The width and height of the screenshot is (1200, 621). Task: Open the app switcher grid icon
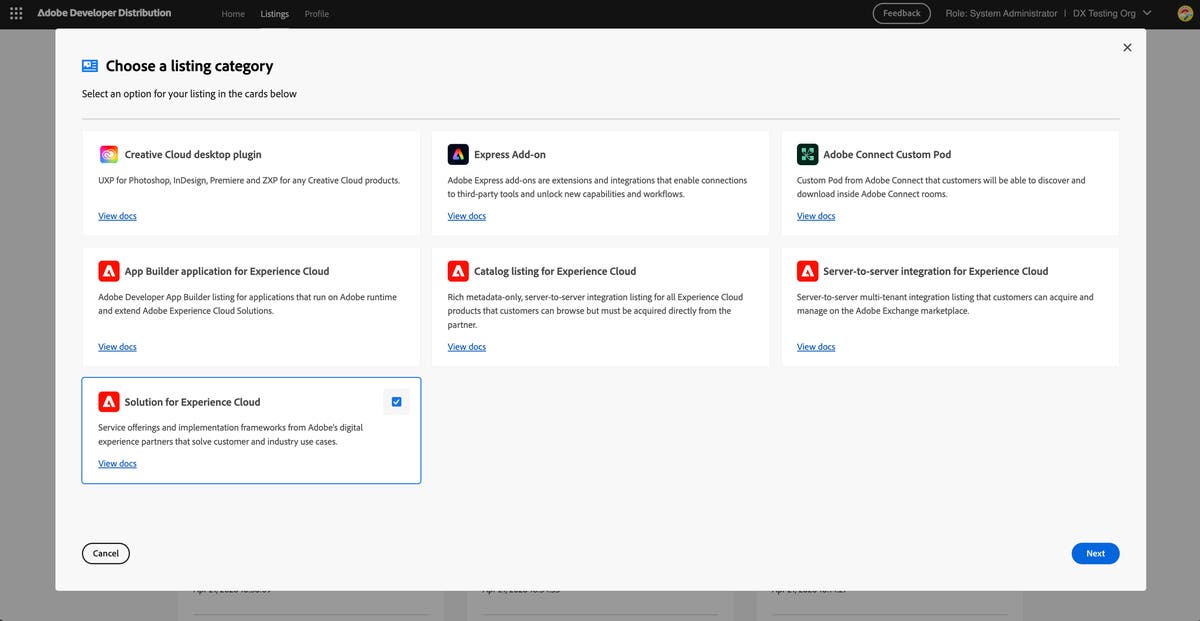[16, 13]
